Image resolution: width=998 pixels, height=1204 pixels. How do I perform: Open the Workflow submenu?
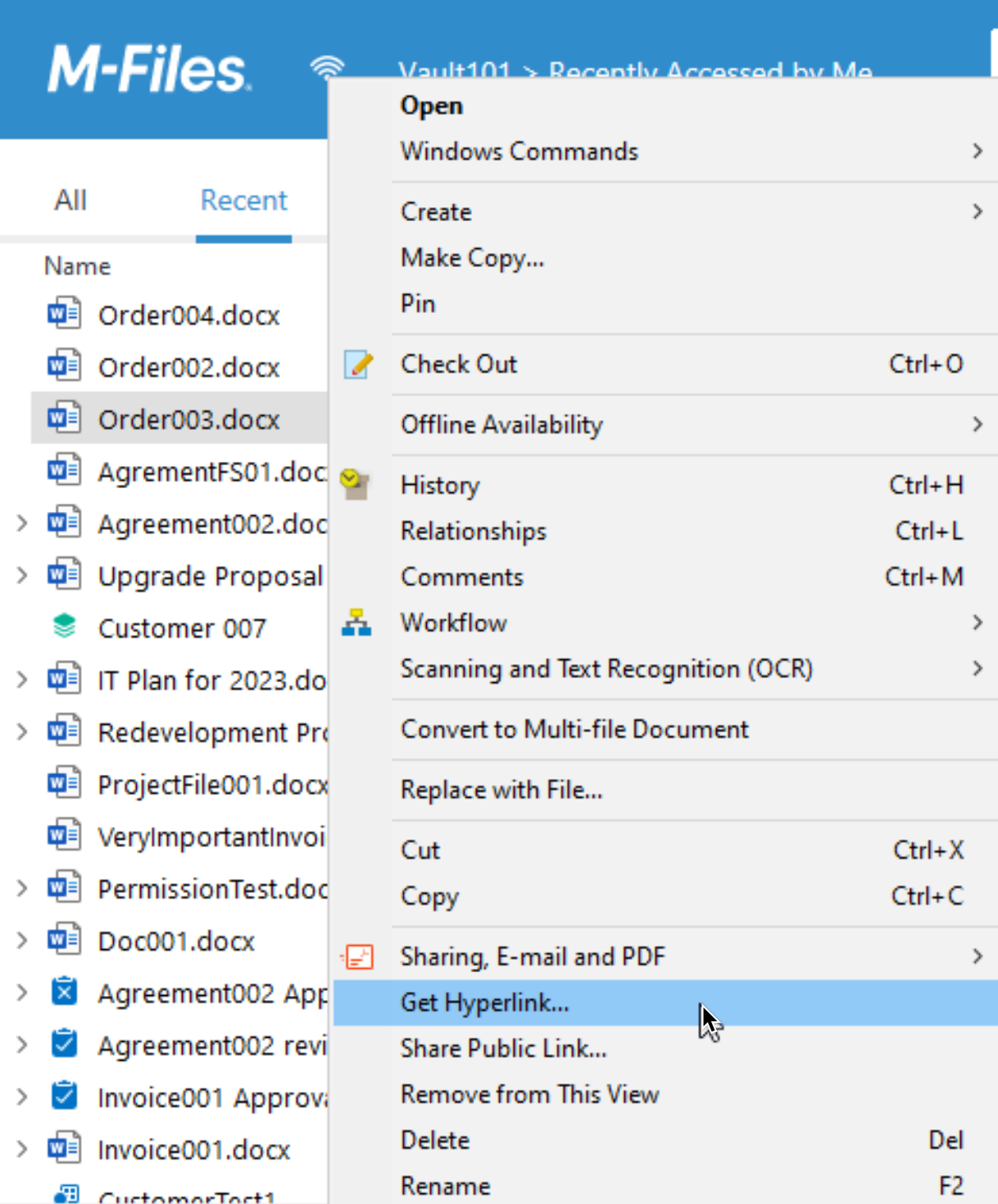pyautogui.click(x=665, y=623)
